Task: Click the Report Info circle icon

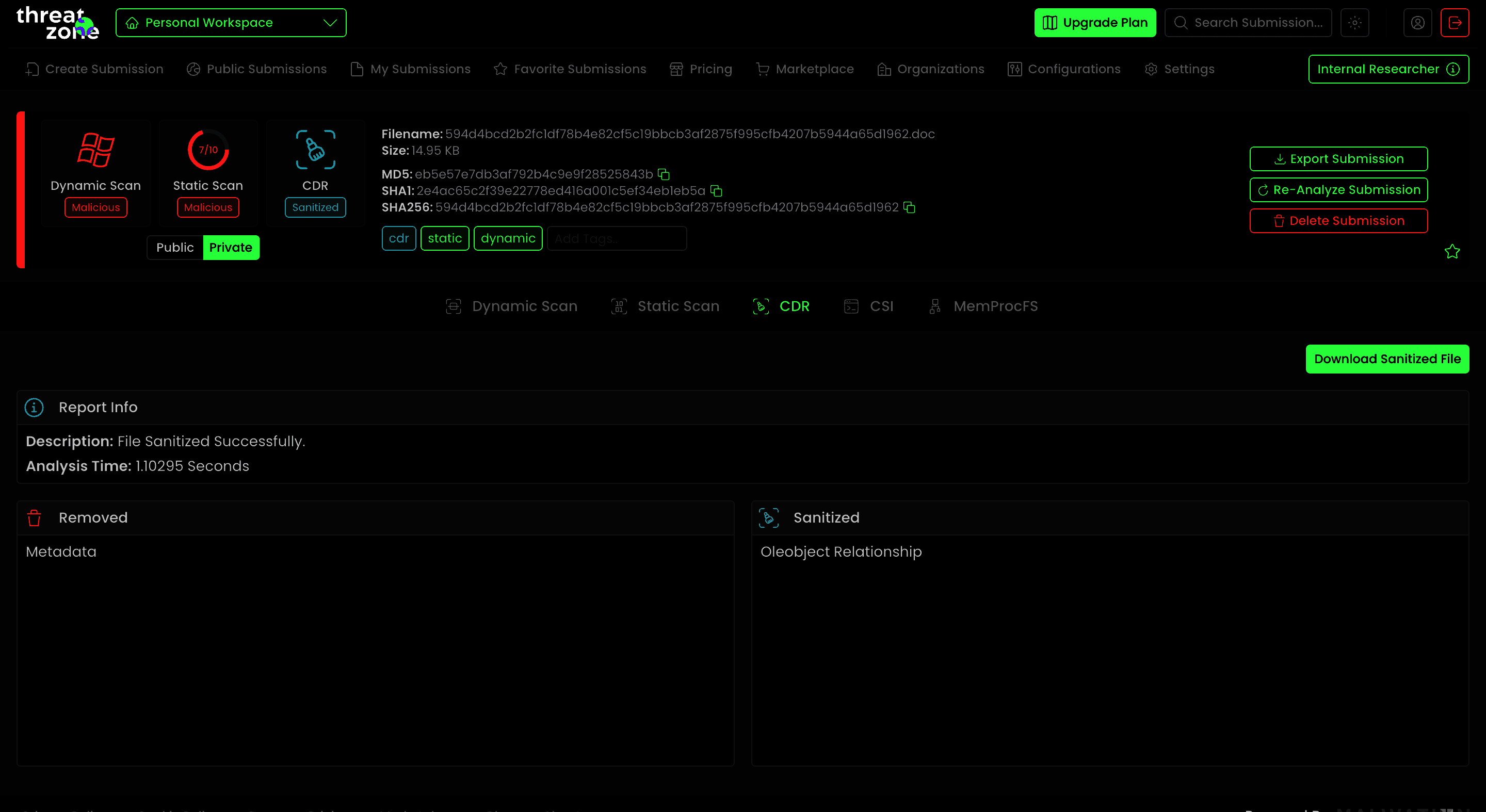Action: pyautogui.click(x=34, y=407)
